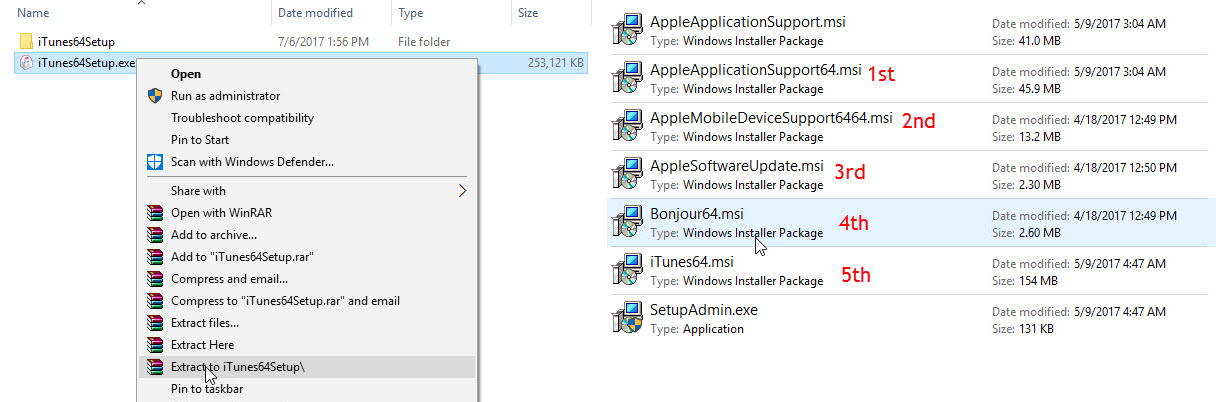Click WinRAR icon beside Add to archive
Screen dimensions: 1216x402
pos(155,234)
